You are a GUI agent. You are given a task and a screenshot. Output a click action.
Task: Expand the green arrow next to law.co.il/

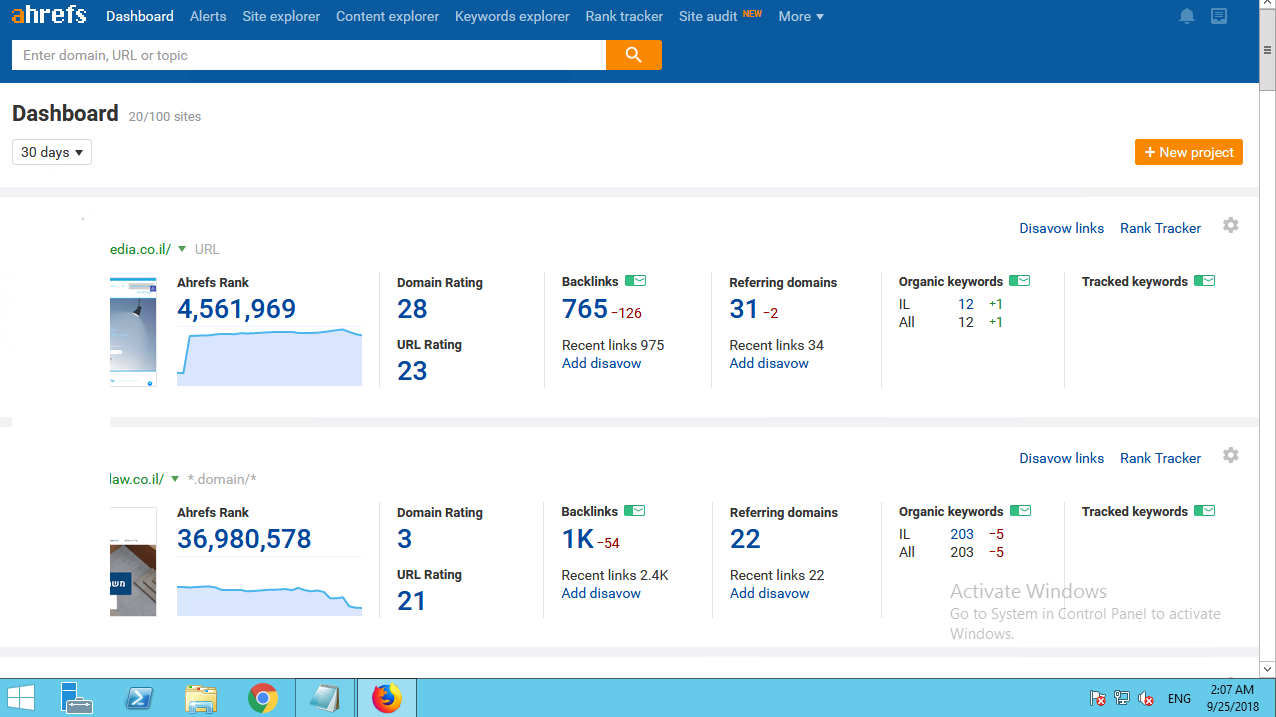175,479
